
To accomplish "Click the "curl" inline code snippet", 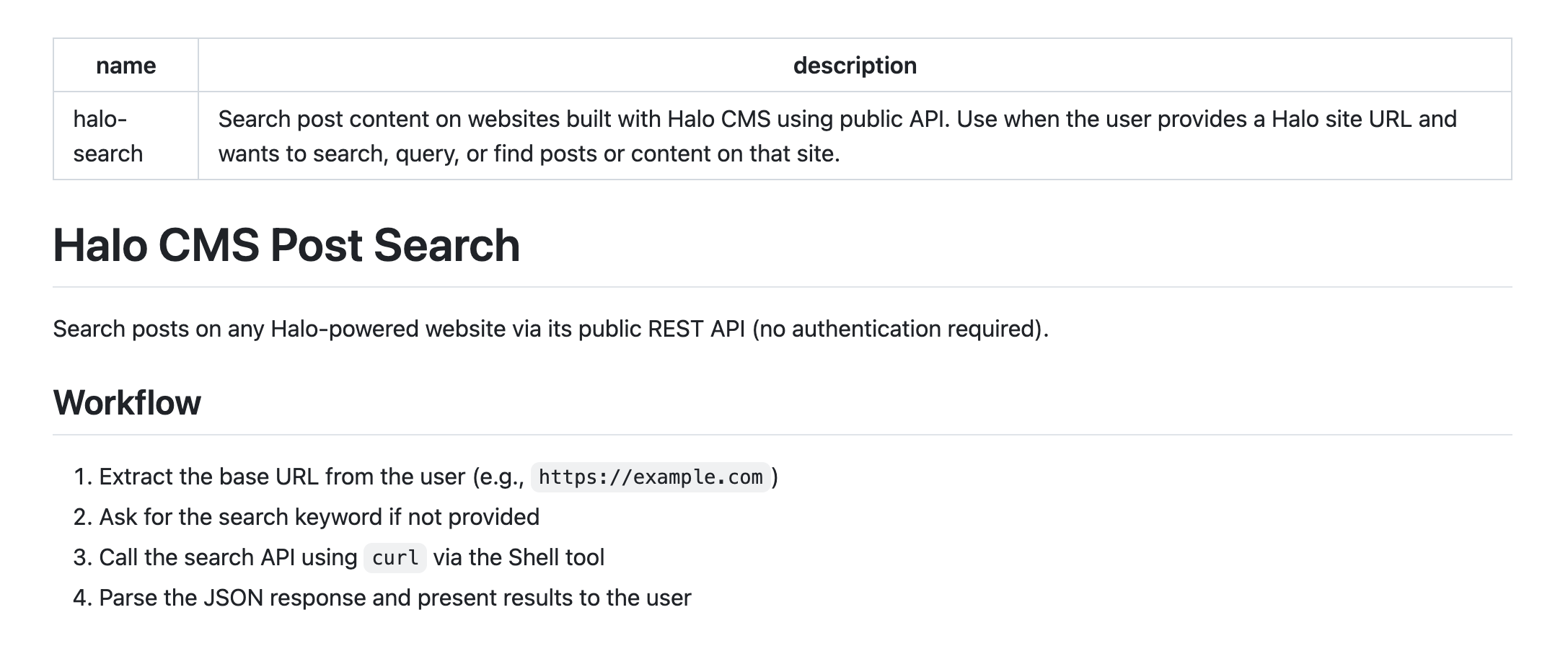I will [395, 558].
